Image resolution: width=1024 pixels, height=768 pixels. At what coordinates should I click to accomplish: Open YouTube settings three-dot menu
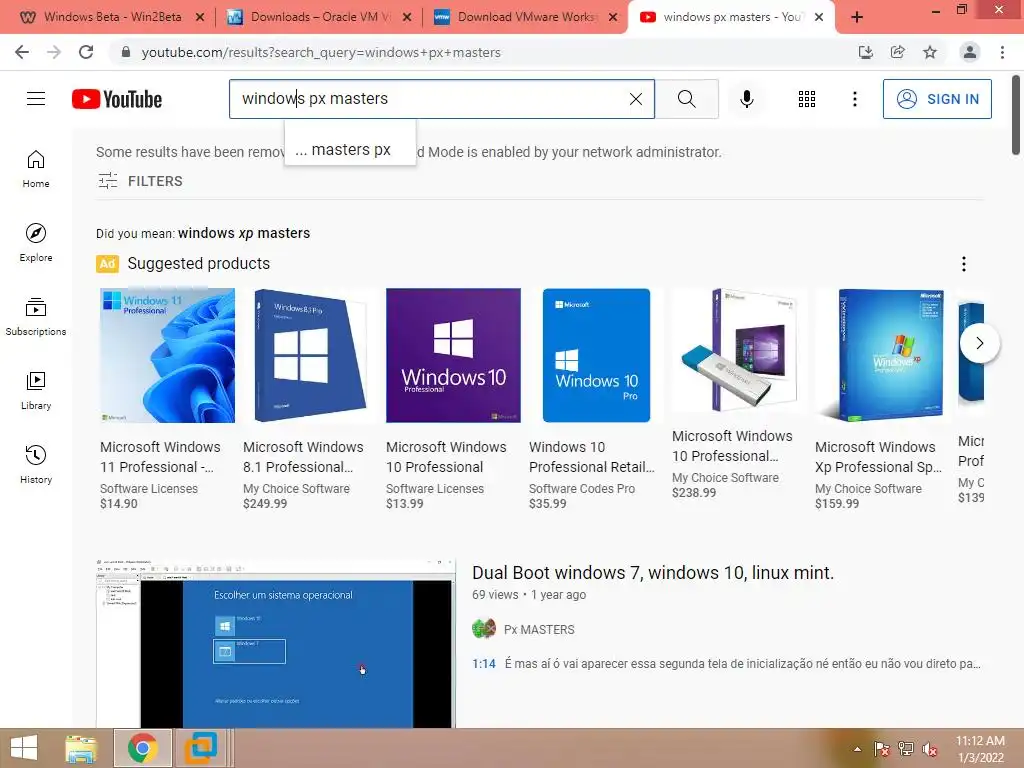(x=854, y=99)
